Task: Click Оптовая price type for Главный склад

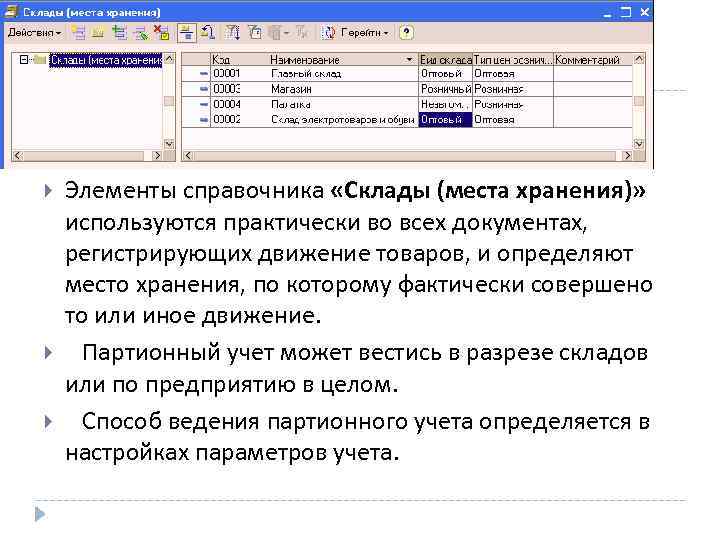Action: (x=513, y=73)
